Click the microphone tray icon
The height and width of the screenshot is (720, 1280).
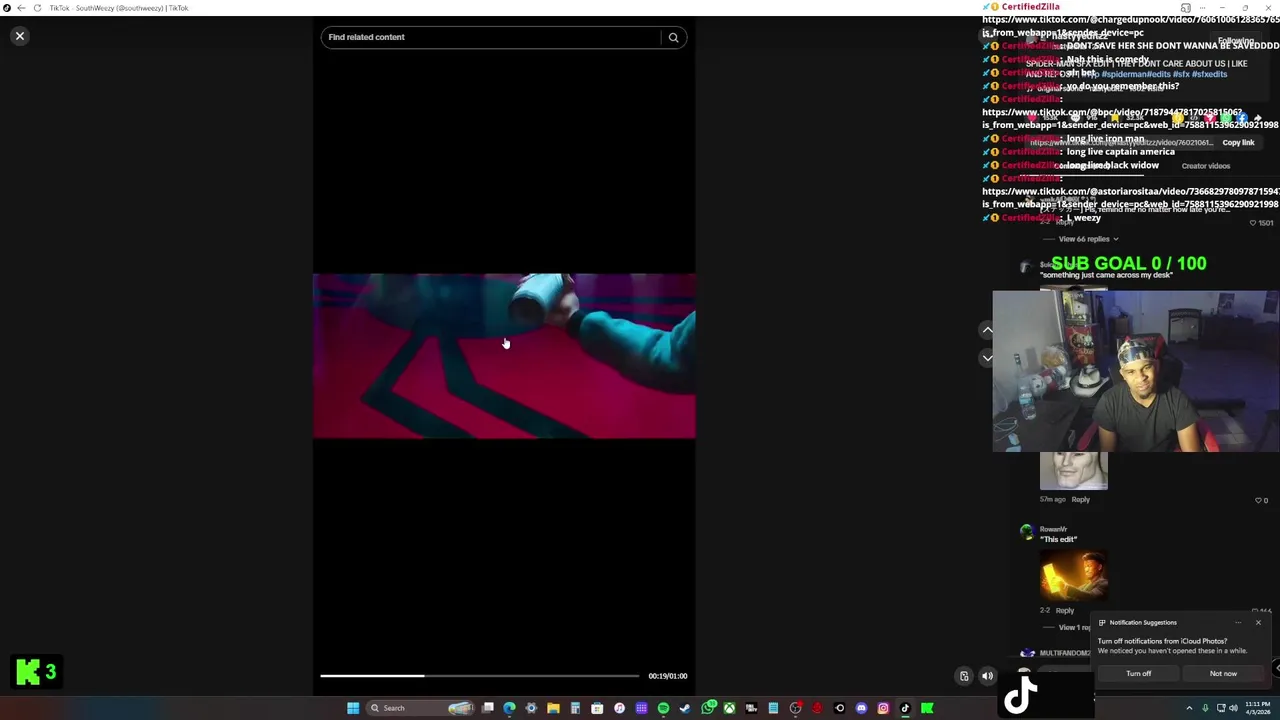pos(1205,708)
